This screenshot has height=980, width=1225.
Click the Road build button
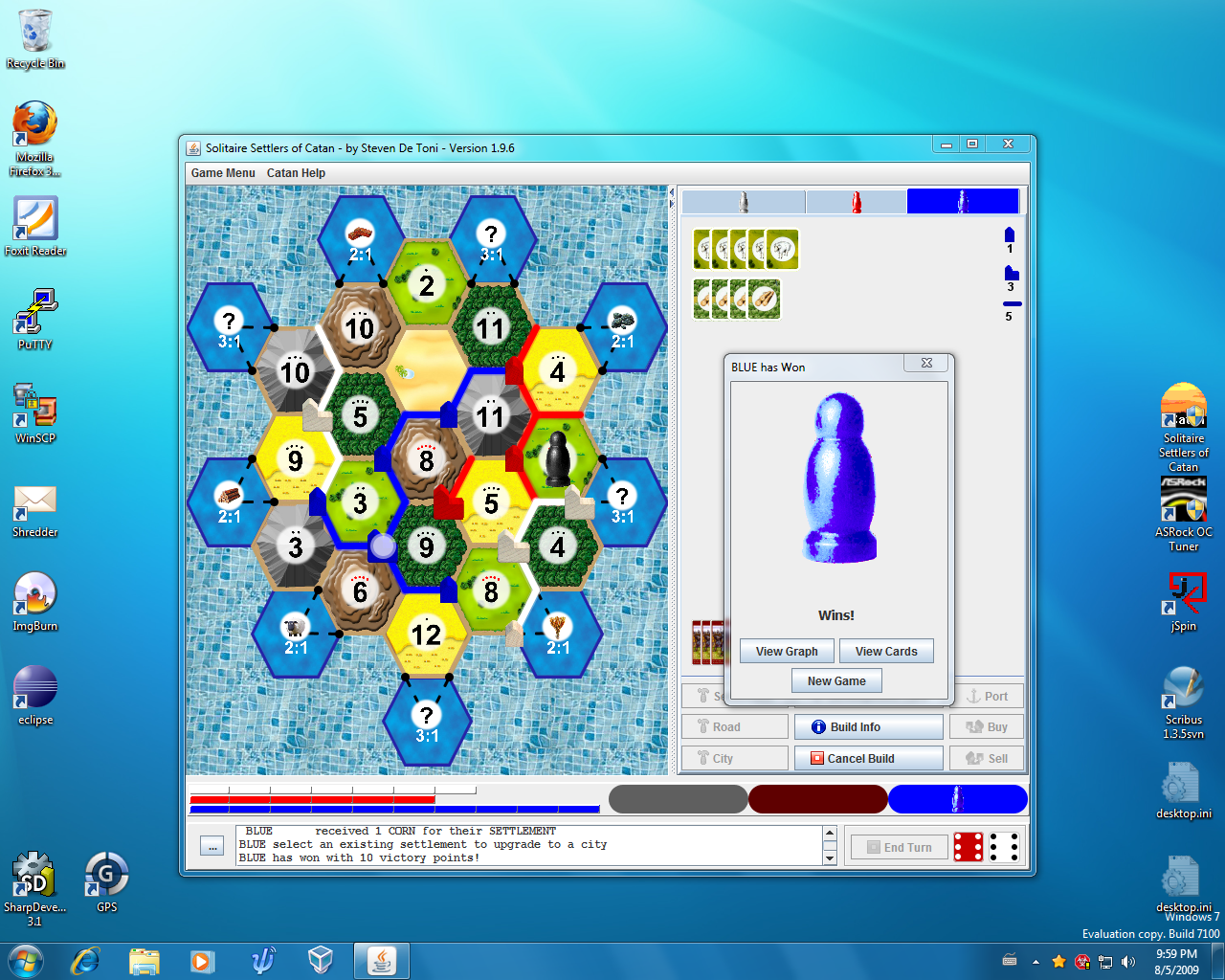point(735,727)
